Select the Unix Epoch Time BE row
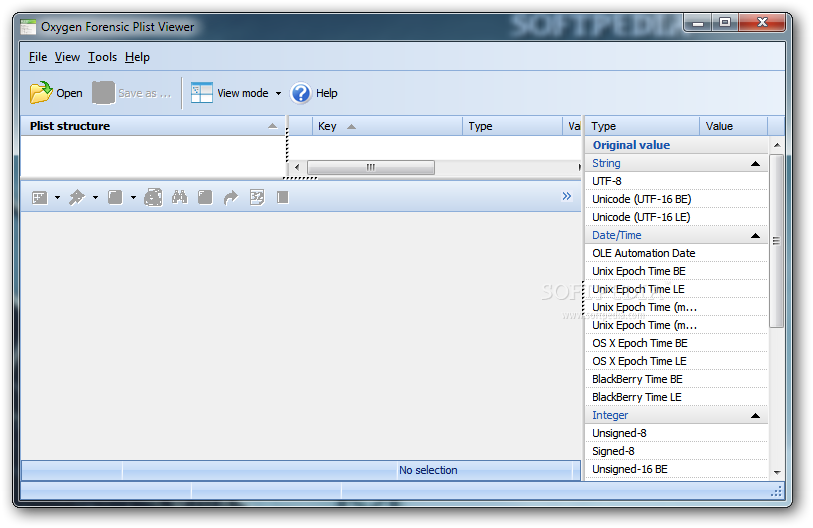The image size is (813, 528). [x=677, y=271]
